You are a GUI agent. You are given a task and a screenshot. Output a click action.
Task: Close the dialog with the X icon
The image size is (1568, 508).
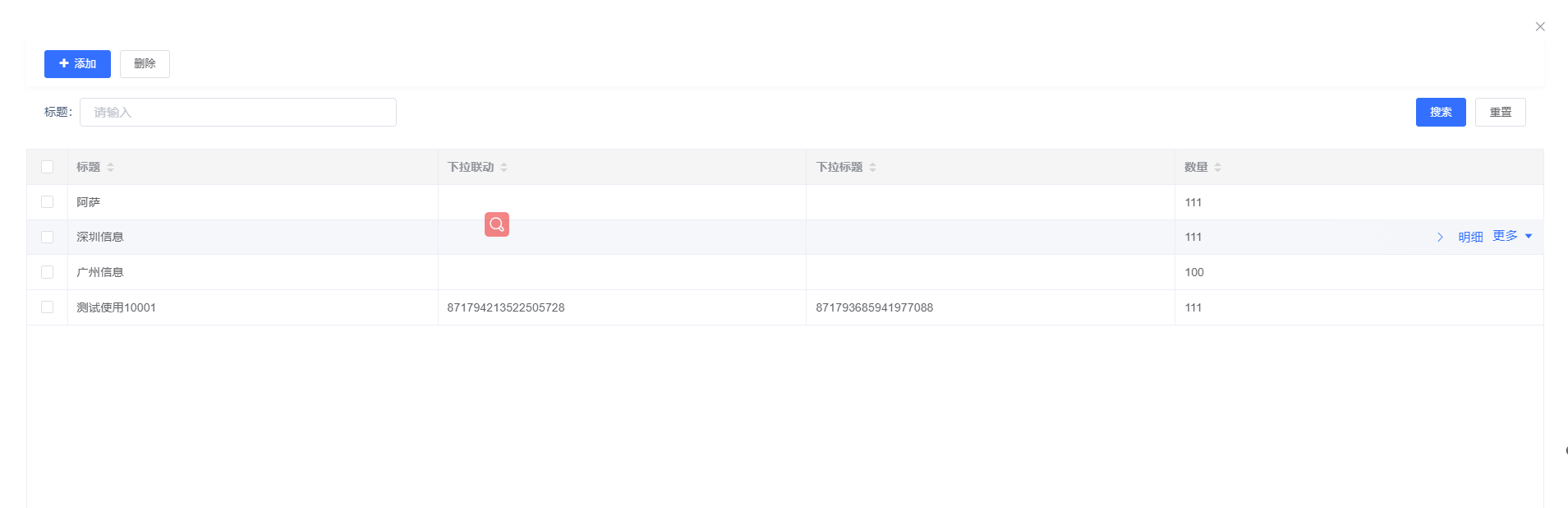1540,27
